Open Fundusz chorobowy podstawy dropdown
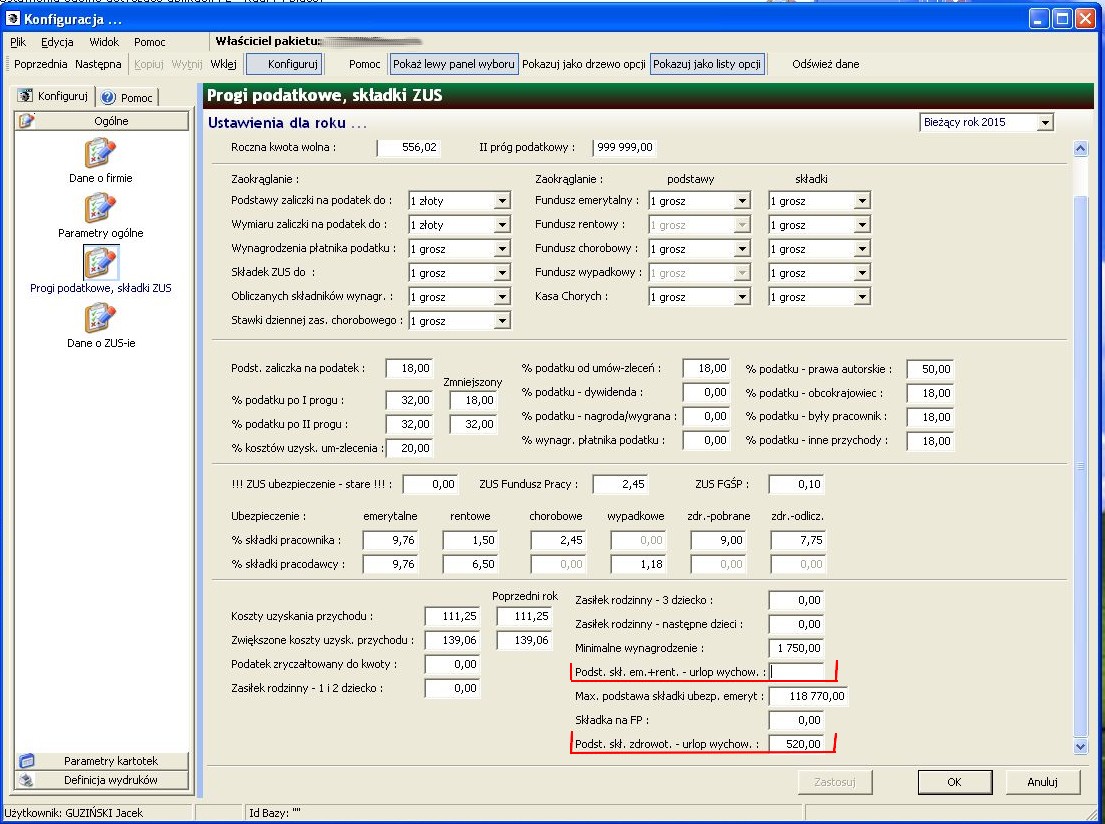Viewport: 1105px width, 824px height. pyautogui.click(x=742, y=249)
